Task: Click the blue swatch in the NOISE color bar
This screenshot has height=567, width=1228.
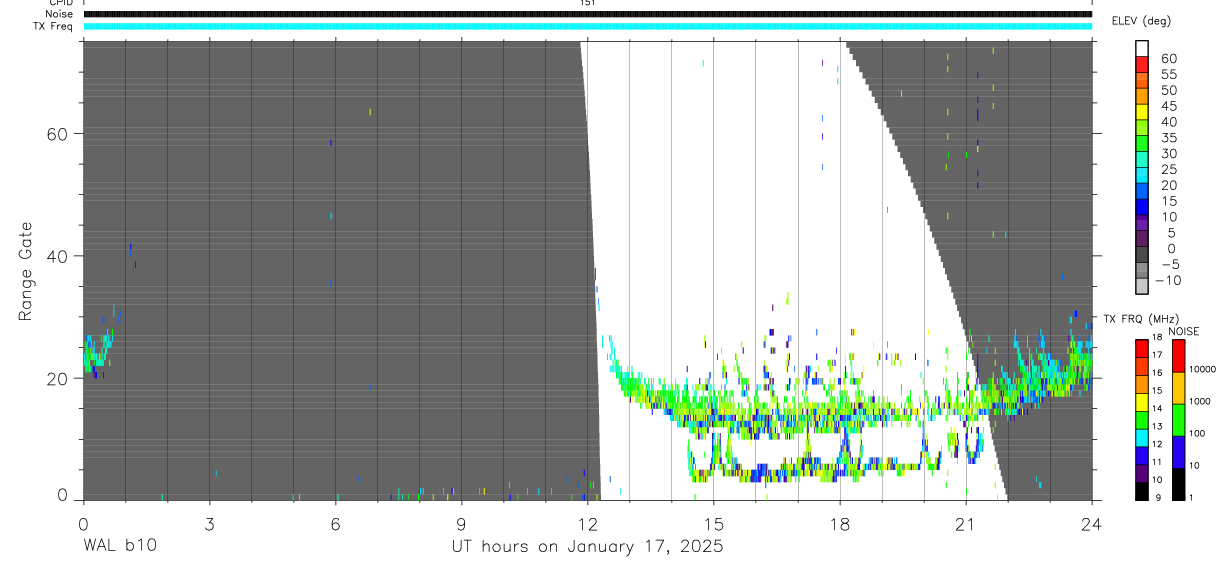Action: tap(1178, 452)
